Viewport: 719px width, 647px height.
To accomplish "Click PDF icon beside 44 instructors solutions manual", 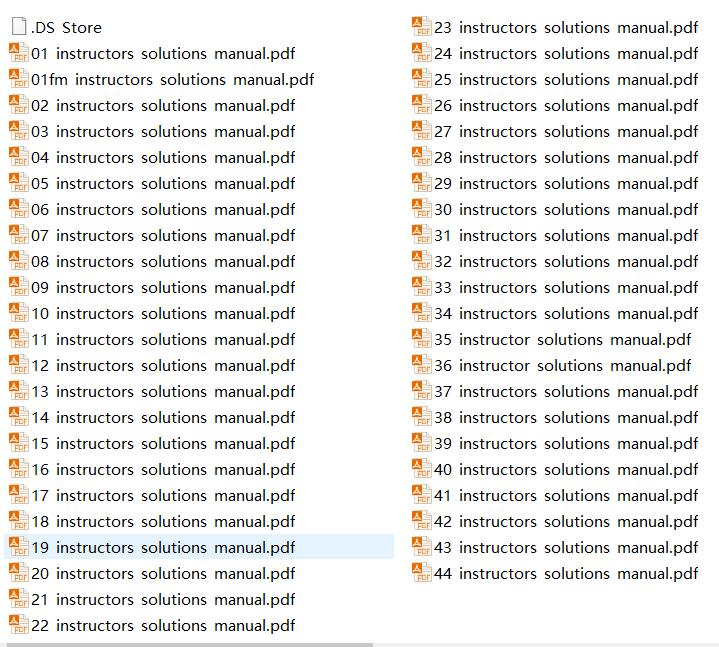I will pos(422,572).
